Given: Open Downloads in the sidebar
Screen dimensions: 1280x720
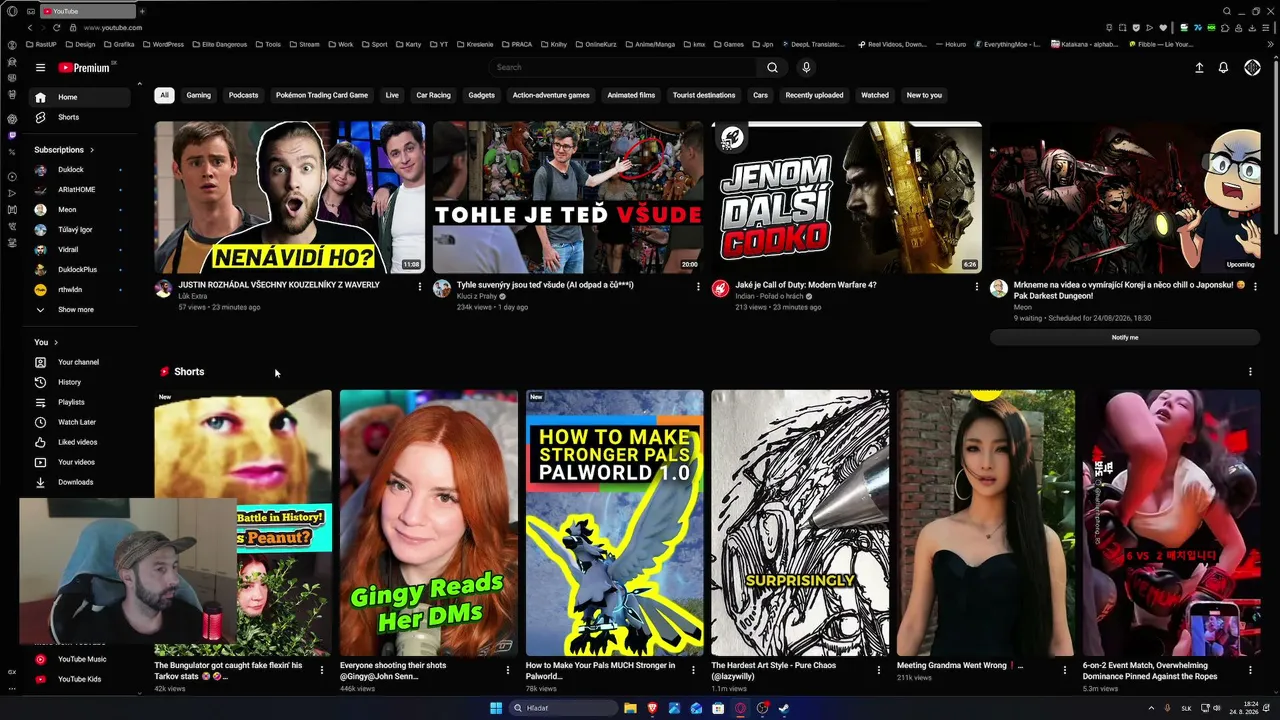Looking at the screenshot, I should coord(80,482).
